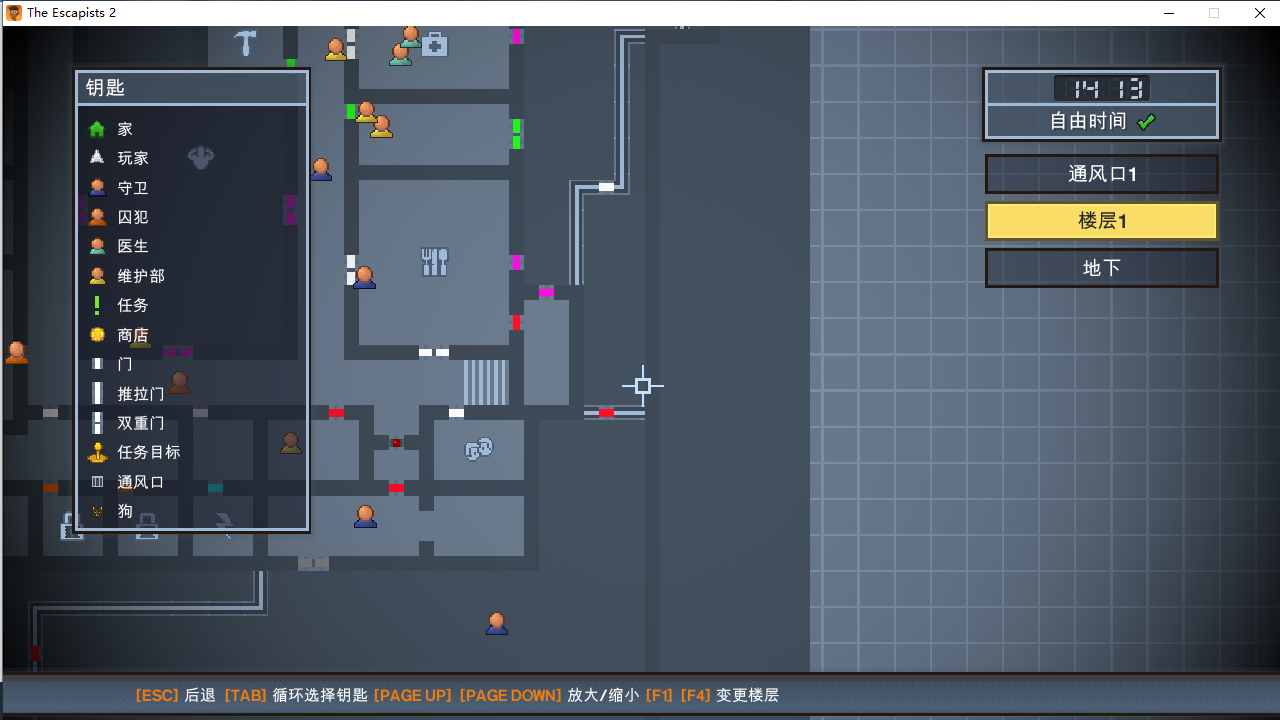Screen dimensions: 1280x720
Task: Click the 14:13 digital clock display
Action: pyautogui.click(x=1102, y=89)
